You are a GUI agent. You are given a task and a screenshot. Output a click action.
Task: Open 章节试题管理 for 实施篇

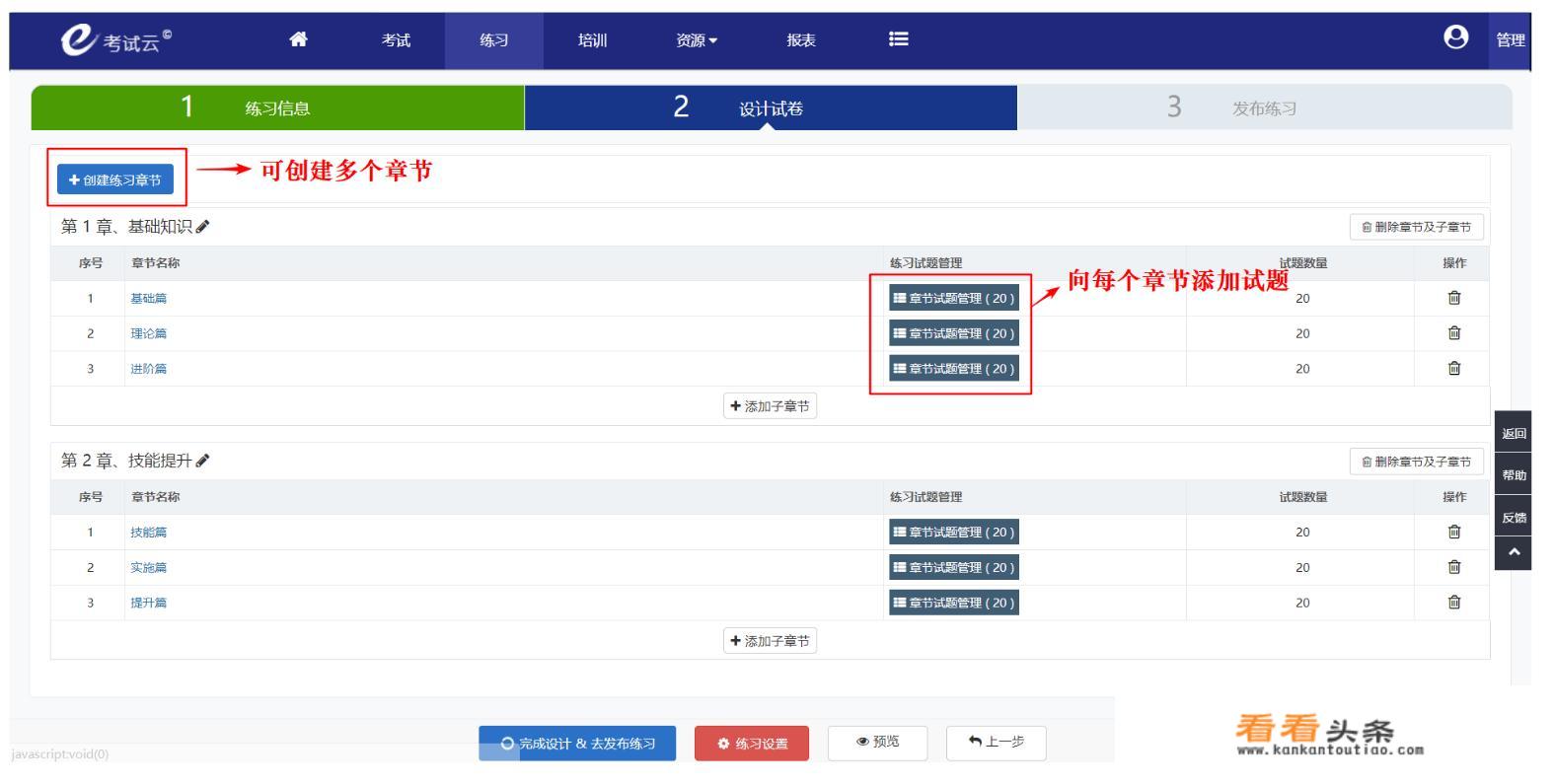953,567
